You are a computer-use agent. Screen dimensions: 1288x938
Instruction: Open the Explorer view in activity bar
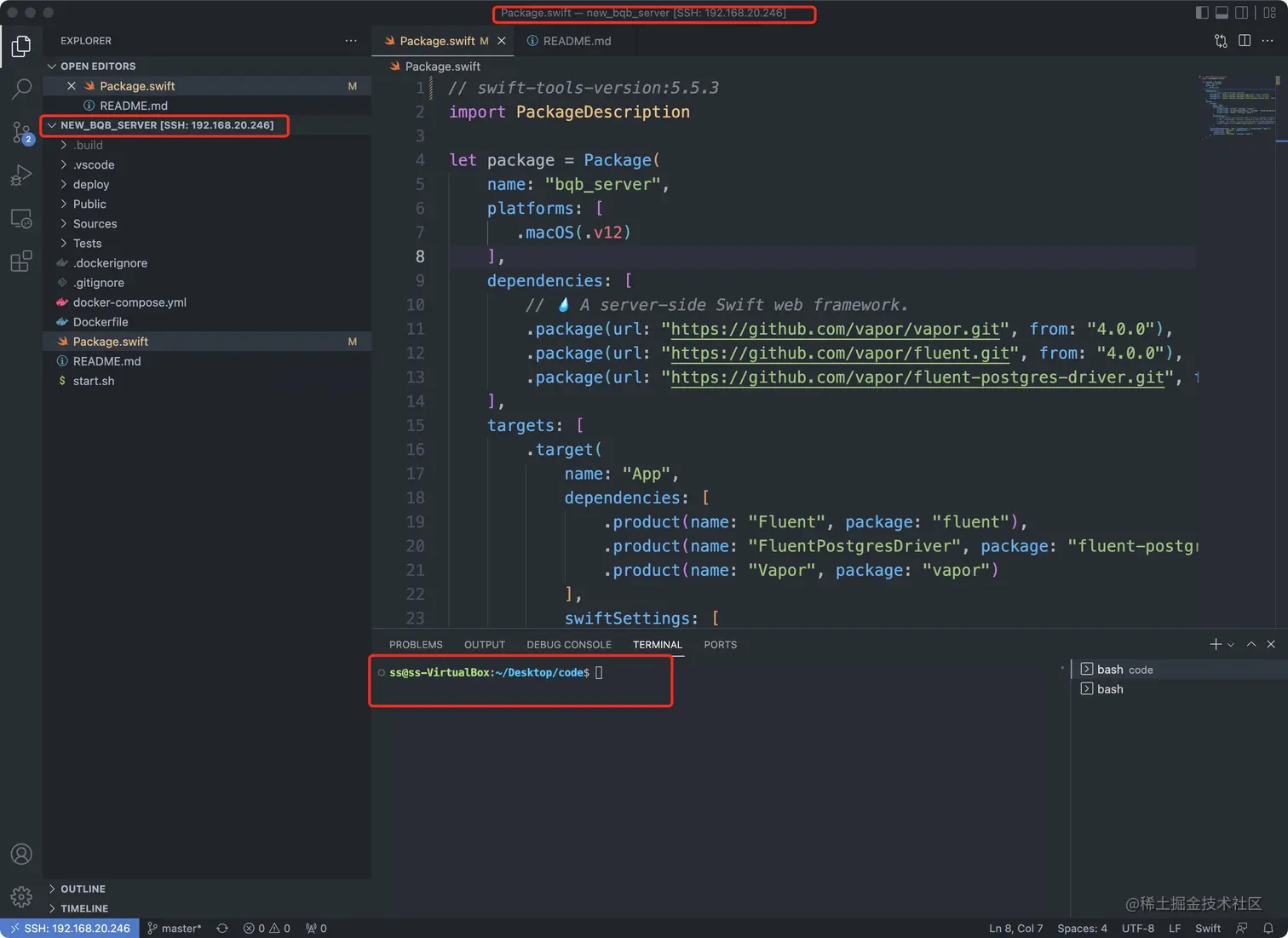21,46
